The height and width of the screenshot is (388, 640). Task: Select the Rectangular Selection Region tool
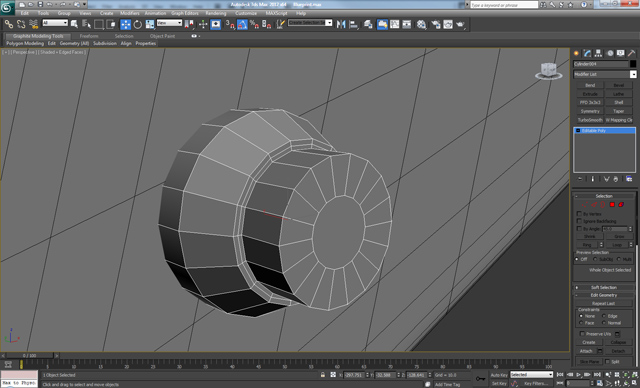point(99,24)
